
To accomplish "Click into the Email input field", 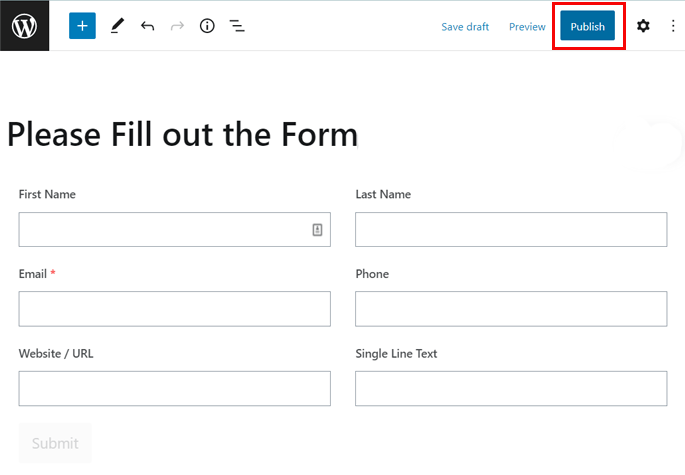I will pyautogui.click(x=174, y=308).
